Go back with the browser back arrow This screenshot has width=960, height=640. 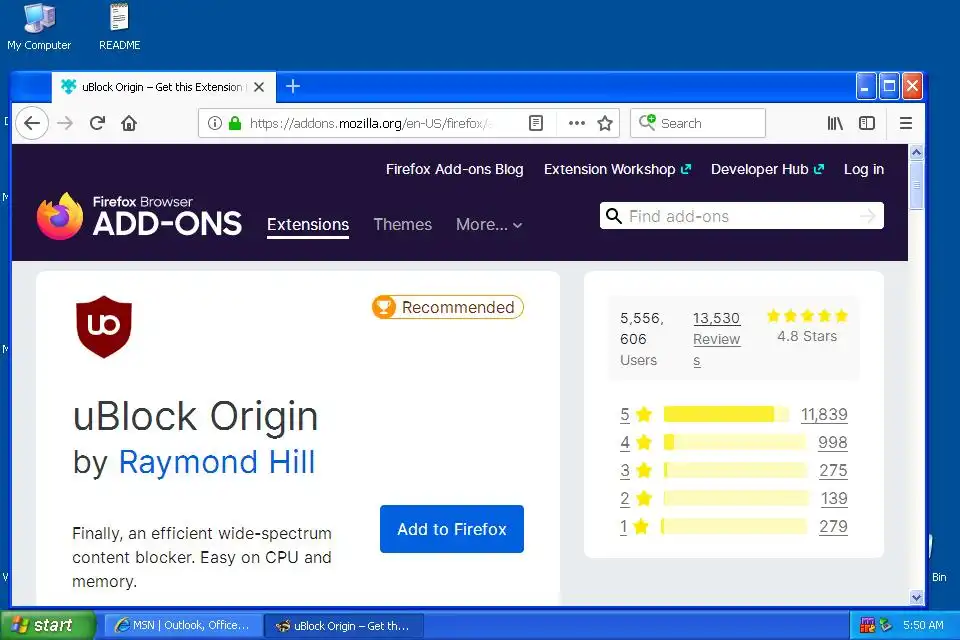32,123
